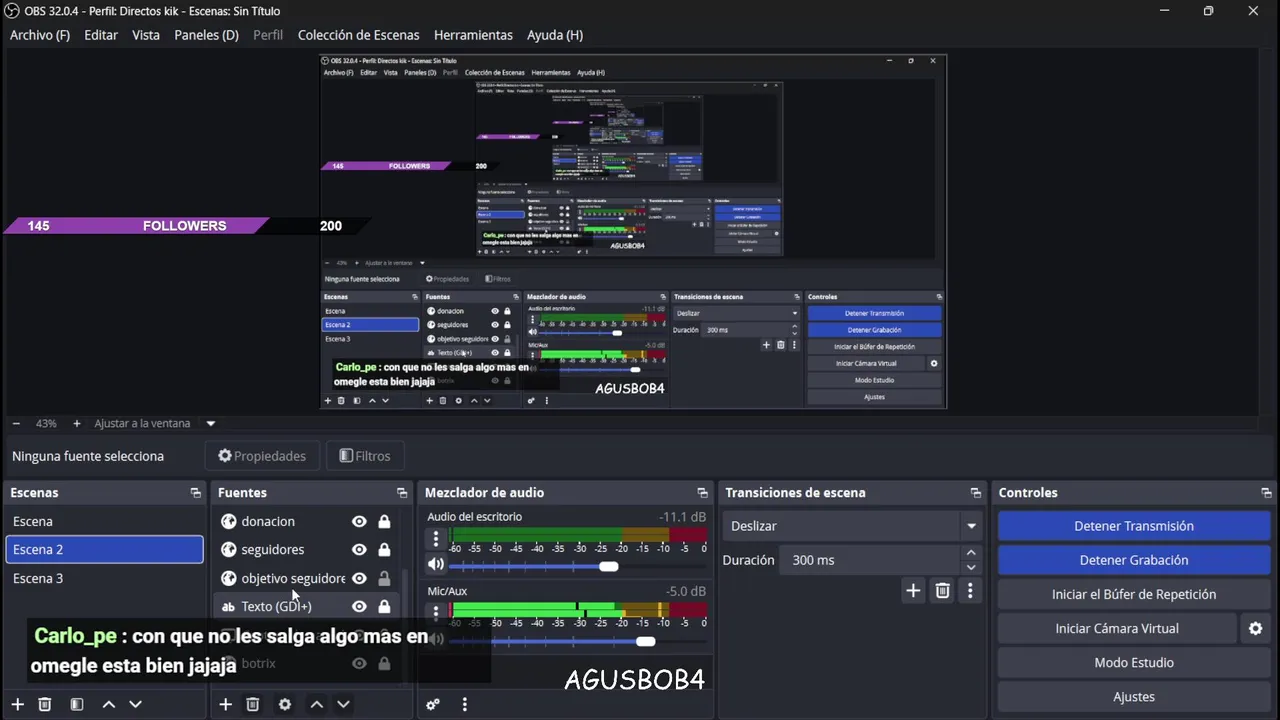The image size is (1280, 720).
Task: Open the Editar menu
Action: [x=101, y=35]
